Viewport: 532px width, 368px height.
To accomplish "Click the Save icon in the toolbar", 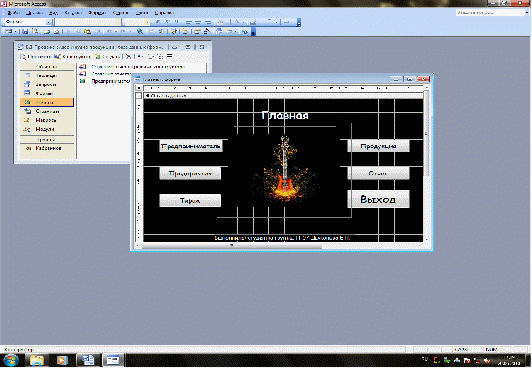I will point(25,32).
